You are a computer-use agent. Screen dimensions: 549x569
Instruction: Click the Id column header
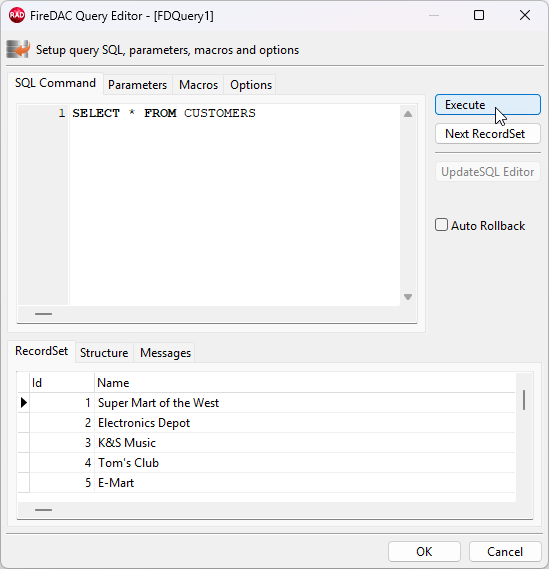coord(62,383)
